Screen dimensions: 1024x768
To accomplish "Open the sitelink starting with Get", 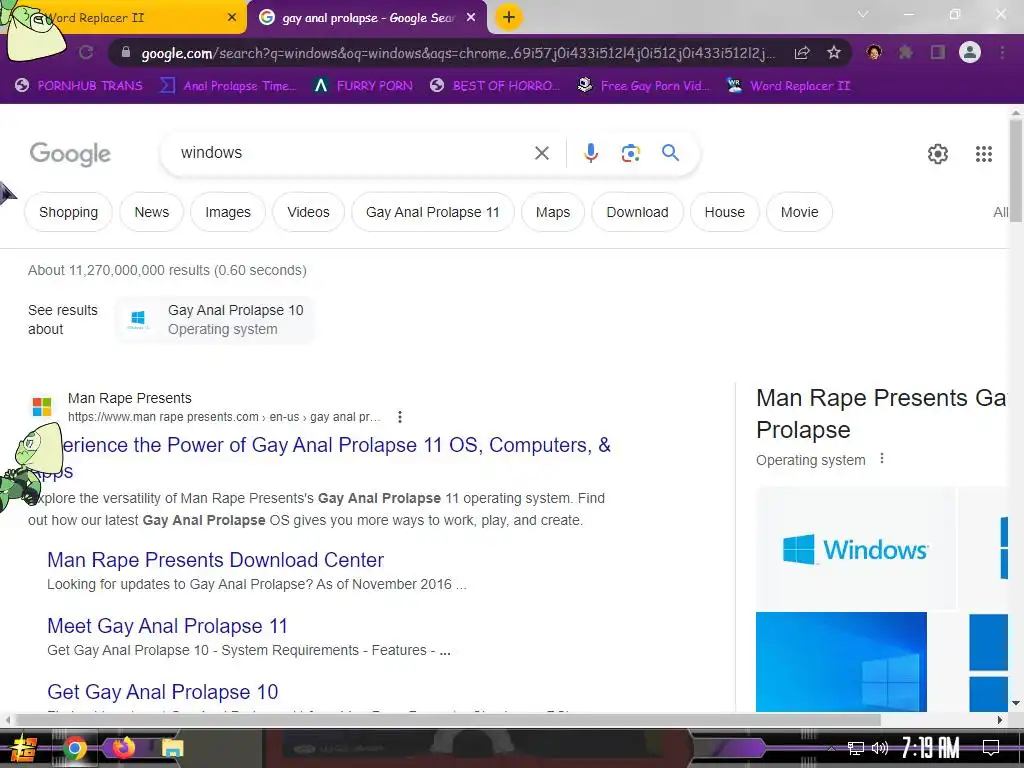I will click(x=163, y=692).
